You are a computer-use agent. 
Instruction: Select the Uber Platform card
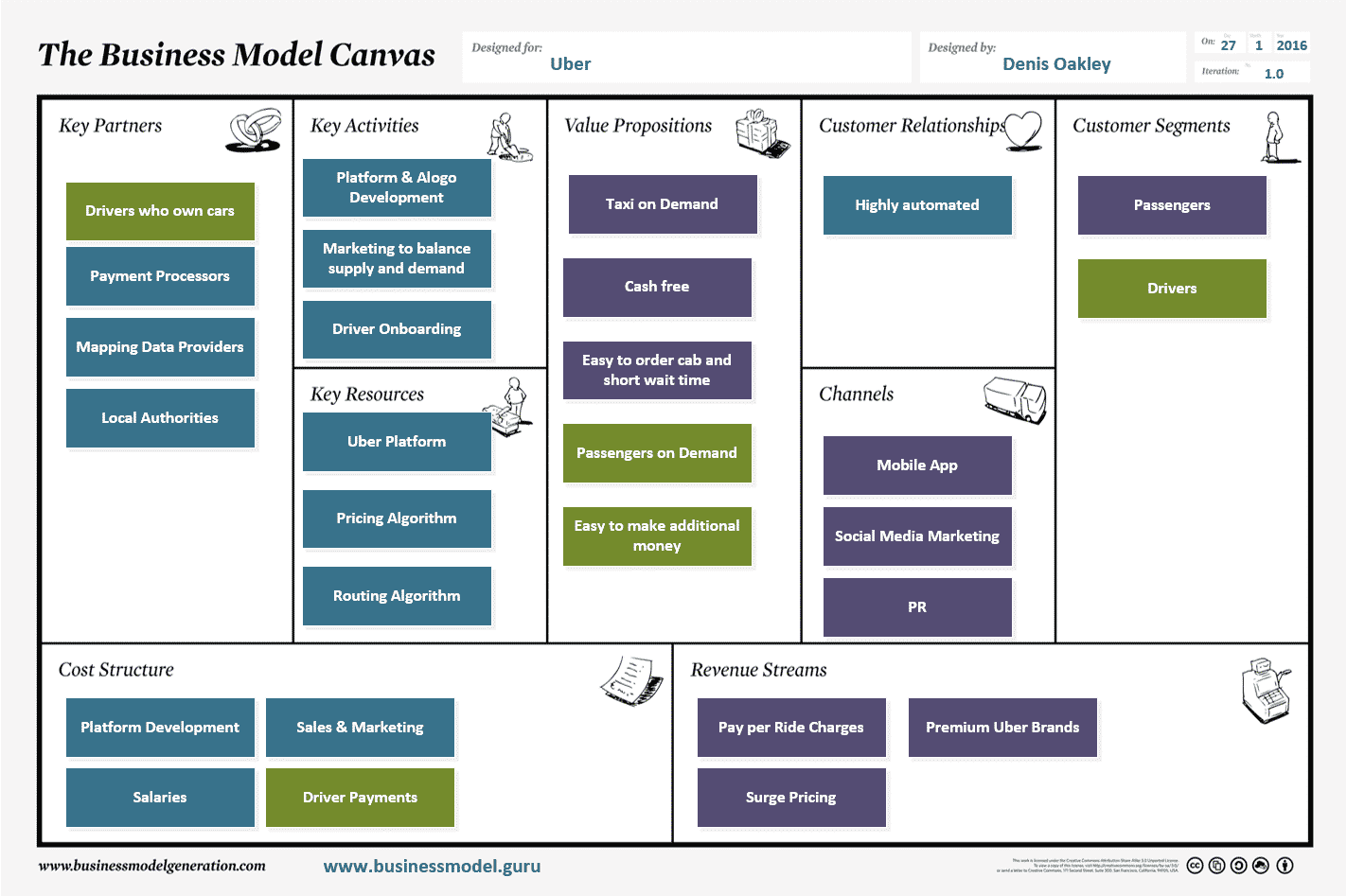pos(397,442)
